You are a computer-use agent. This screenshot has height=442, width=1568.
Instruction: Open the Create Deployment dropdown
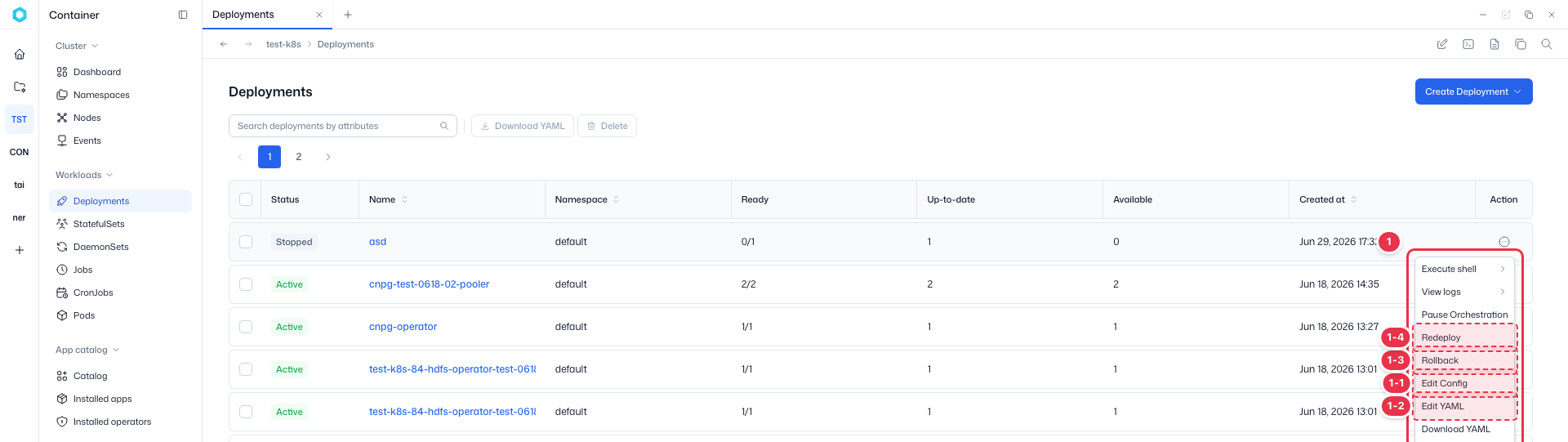tap(1473, 92)
